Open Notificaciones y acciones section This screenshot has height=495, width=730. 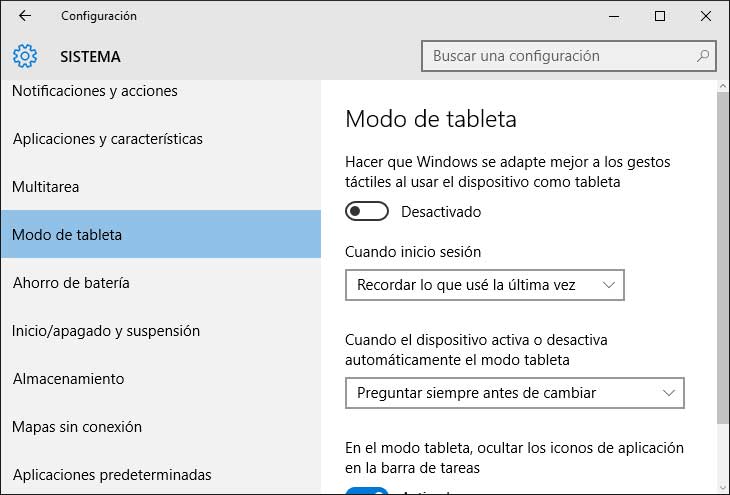(95, 91)
